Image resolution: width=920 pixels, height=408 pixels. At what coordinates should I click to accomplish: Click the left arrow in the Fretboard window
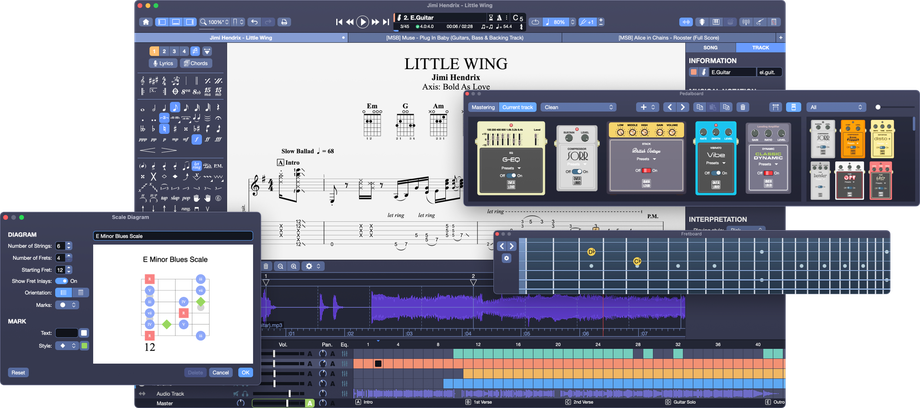(502, 246)
